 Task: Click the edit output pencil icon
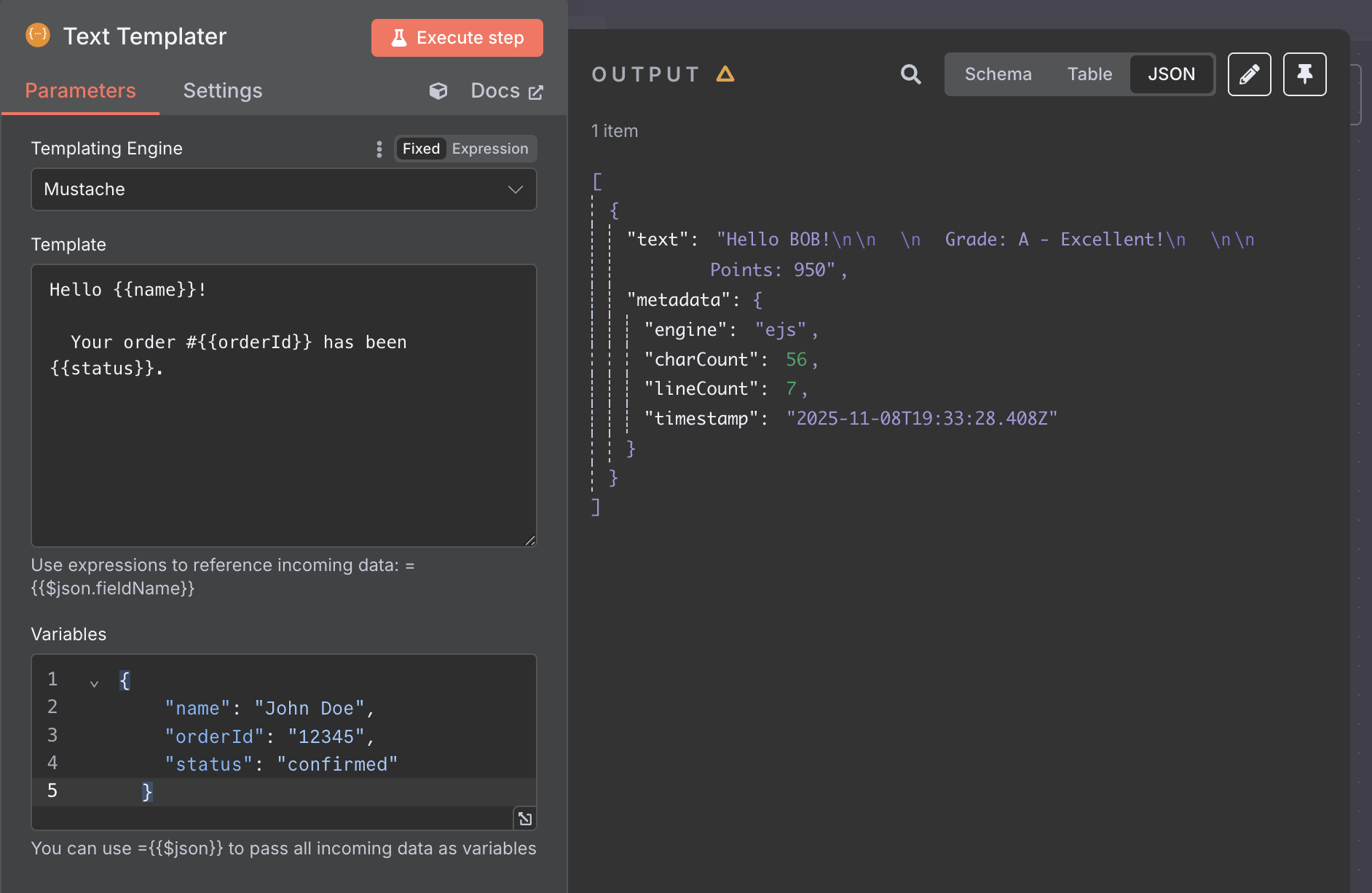pyautogui.click(x=1249, y=74)
